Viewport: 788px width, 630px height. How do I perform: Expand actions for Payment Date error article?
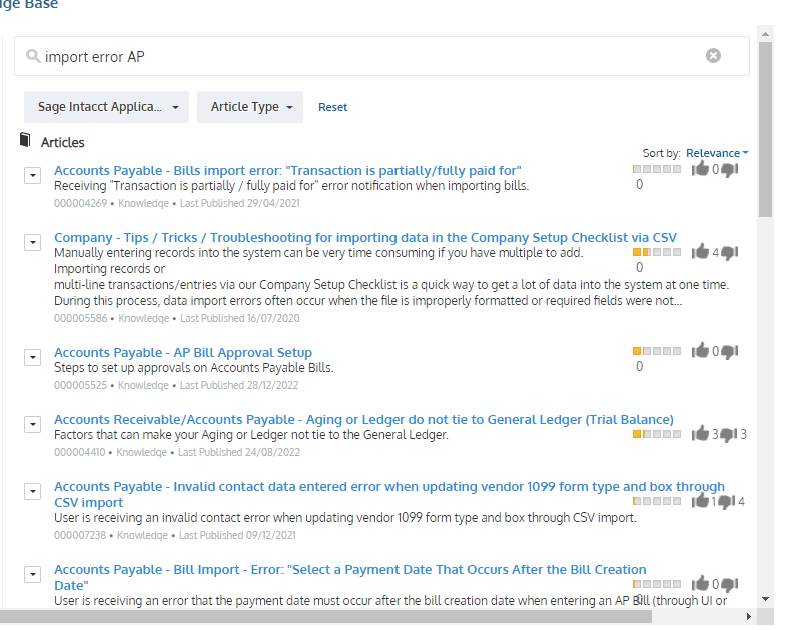click(x=33, y=574)
